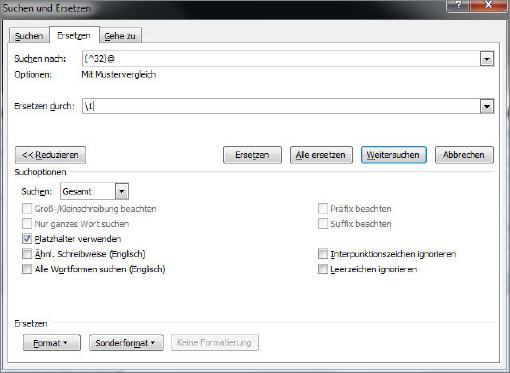The height and width of the screenshot is (373, 510).
Task: Open the Ersetzen durch history dropdown
Action: point(487,107)
